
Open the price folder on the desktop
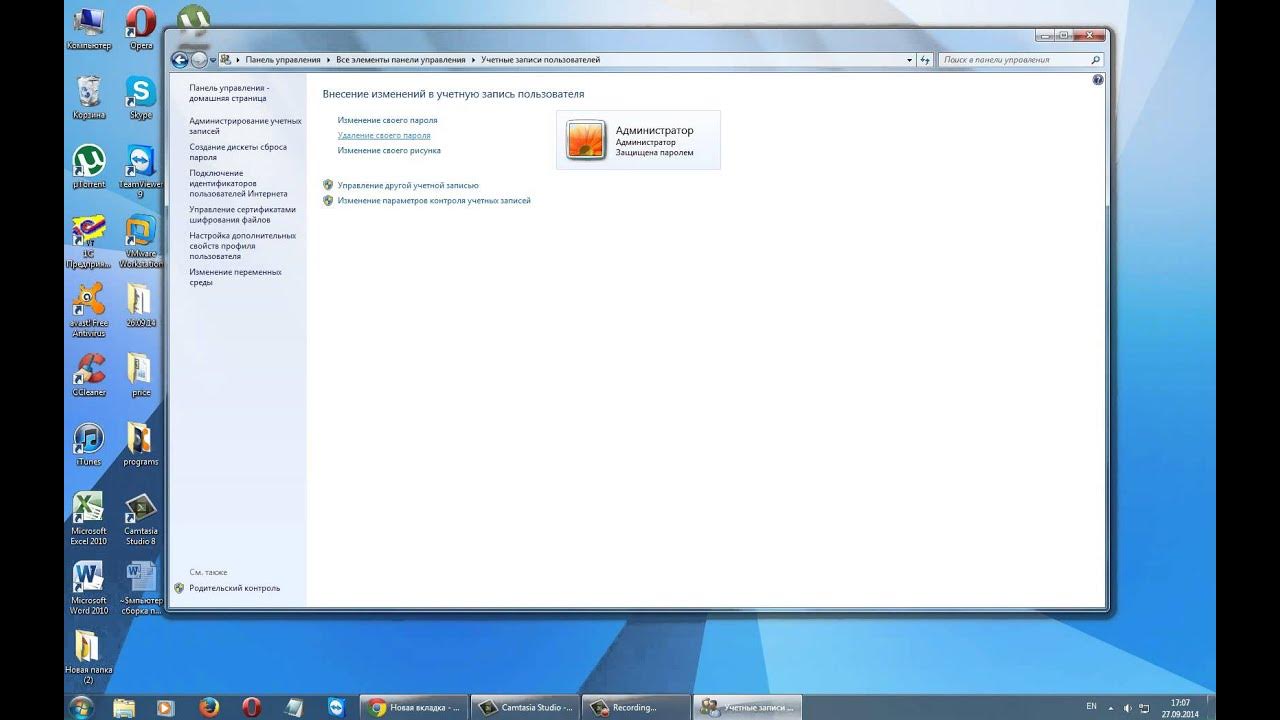coord(141,376)
